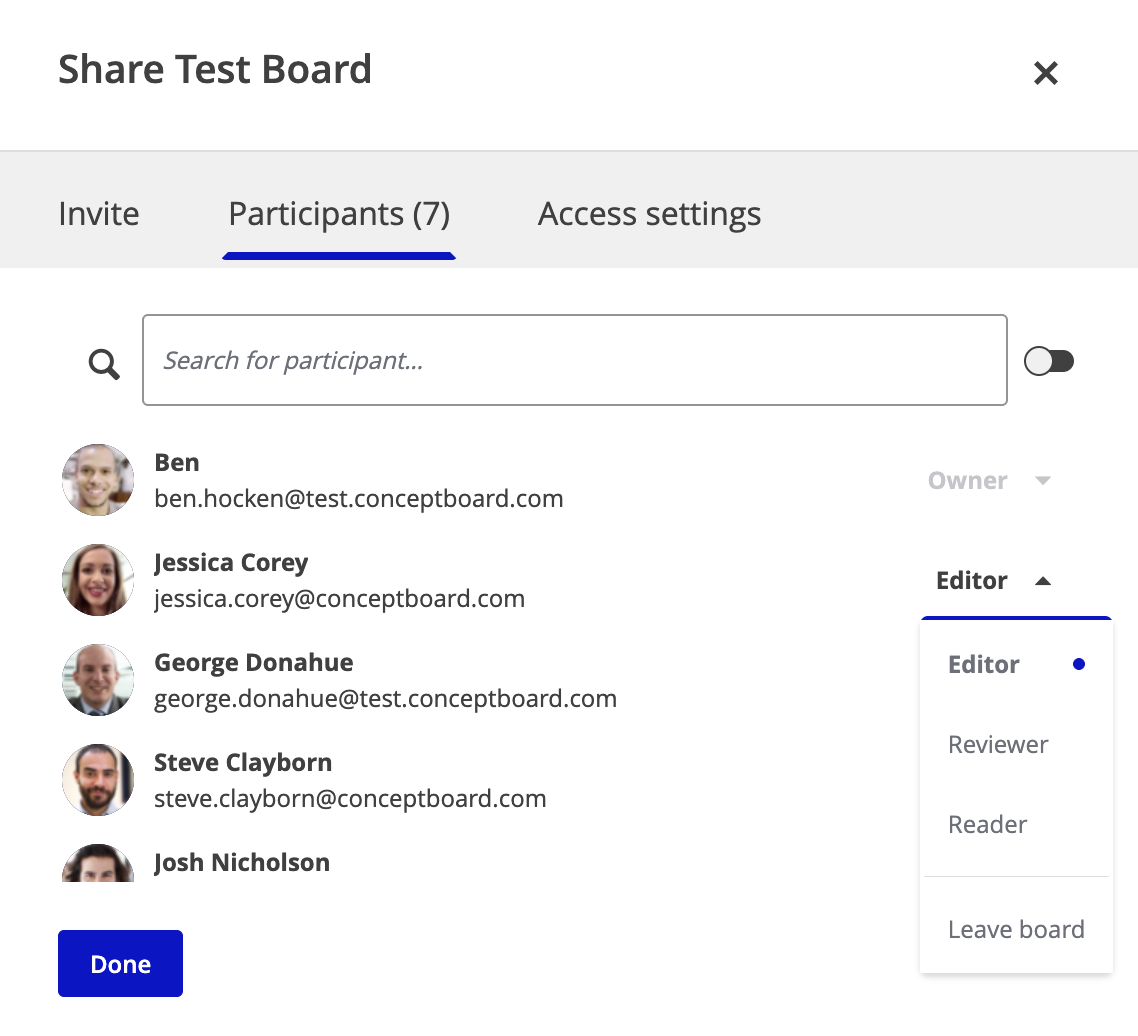Screen dimensions: 1138x1036
Task: Select the Editor role option in dropdown
Action: [984, 665]
